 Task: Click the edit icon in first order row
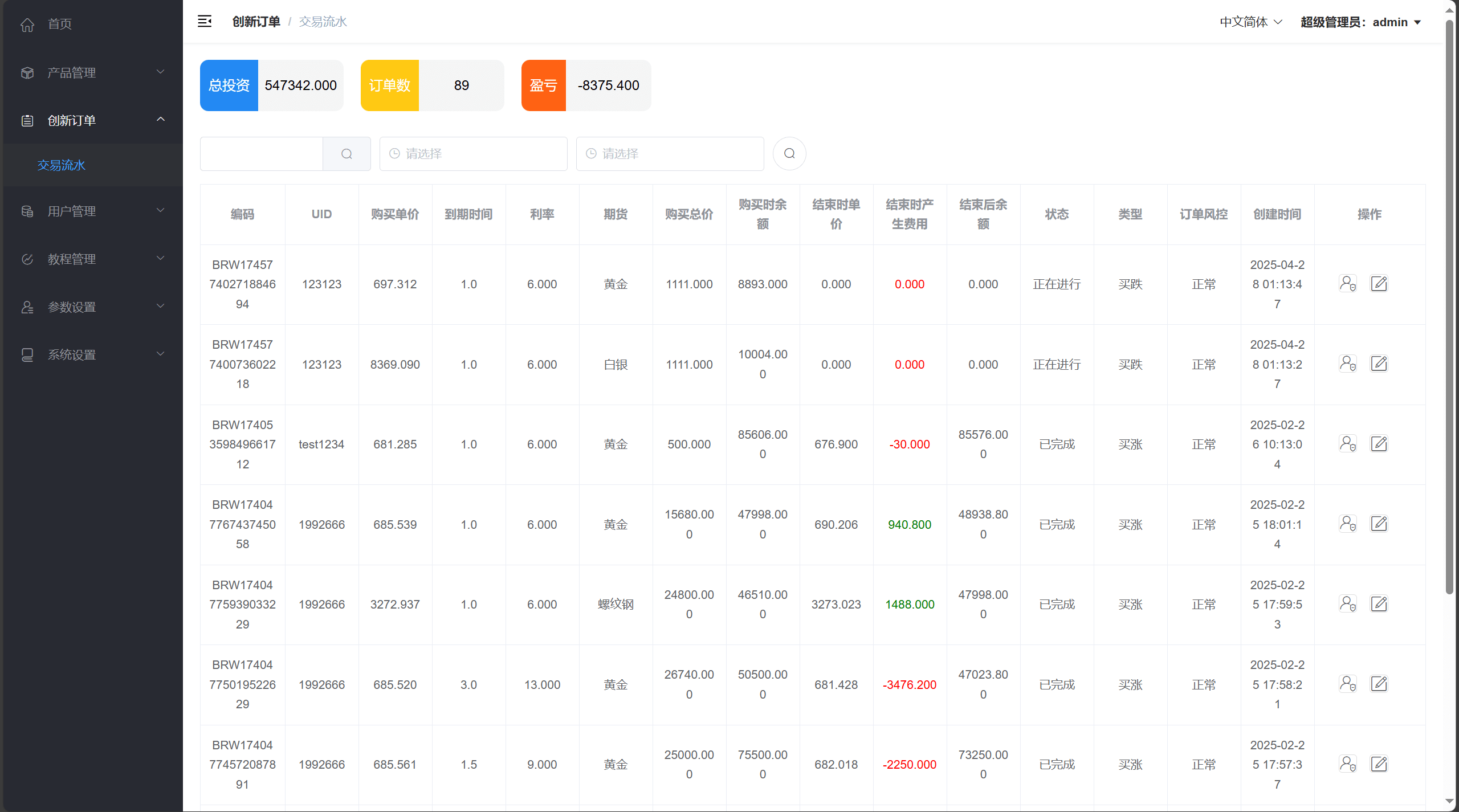pos(1379,284)
